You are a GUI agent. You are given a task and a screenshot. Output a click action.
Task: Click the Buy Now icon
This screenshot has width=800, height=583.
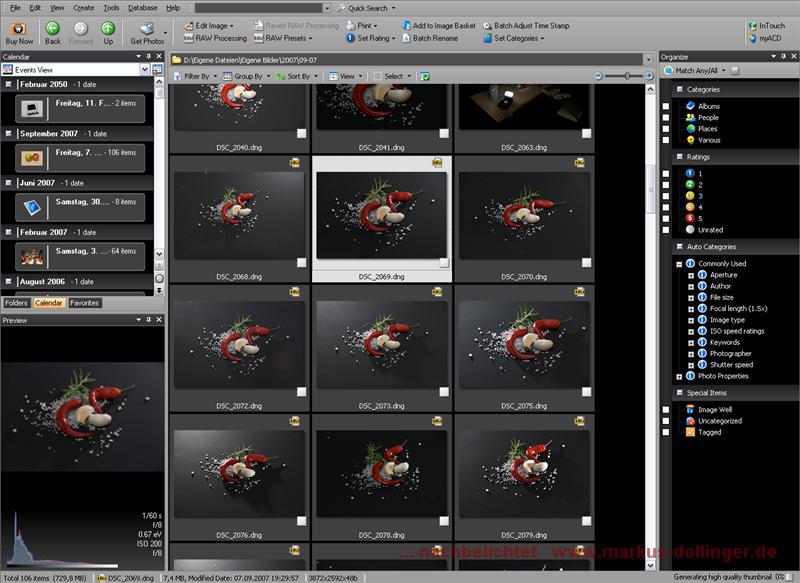[x=18, y=29]
